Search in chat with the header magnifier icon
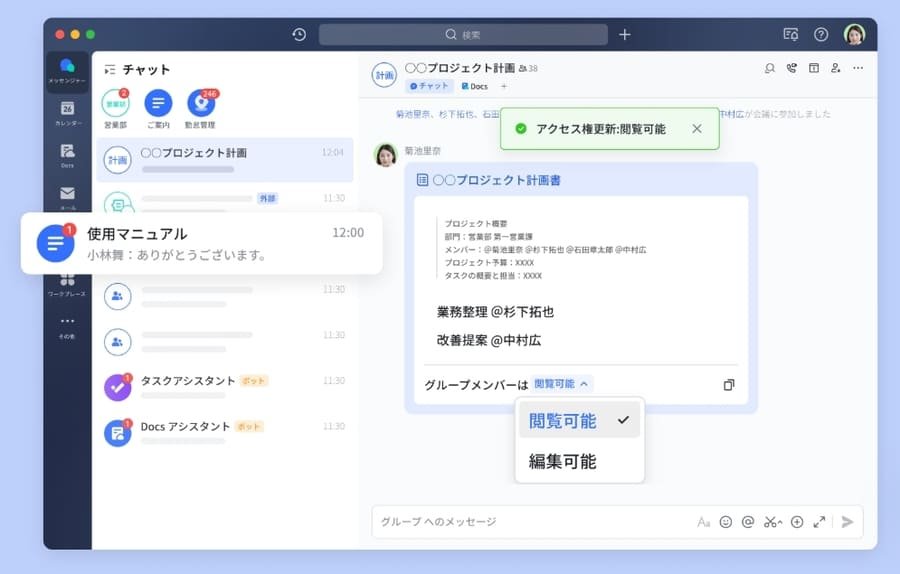Screen dimensions: 900x574 (770, 68)
